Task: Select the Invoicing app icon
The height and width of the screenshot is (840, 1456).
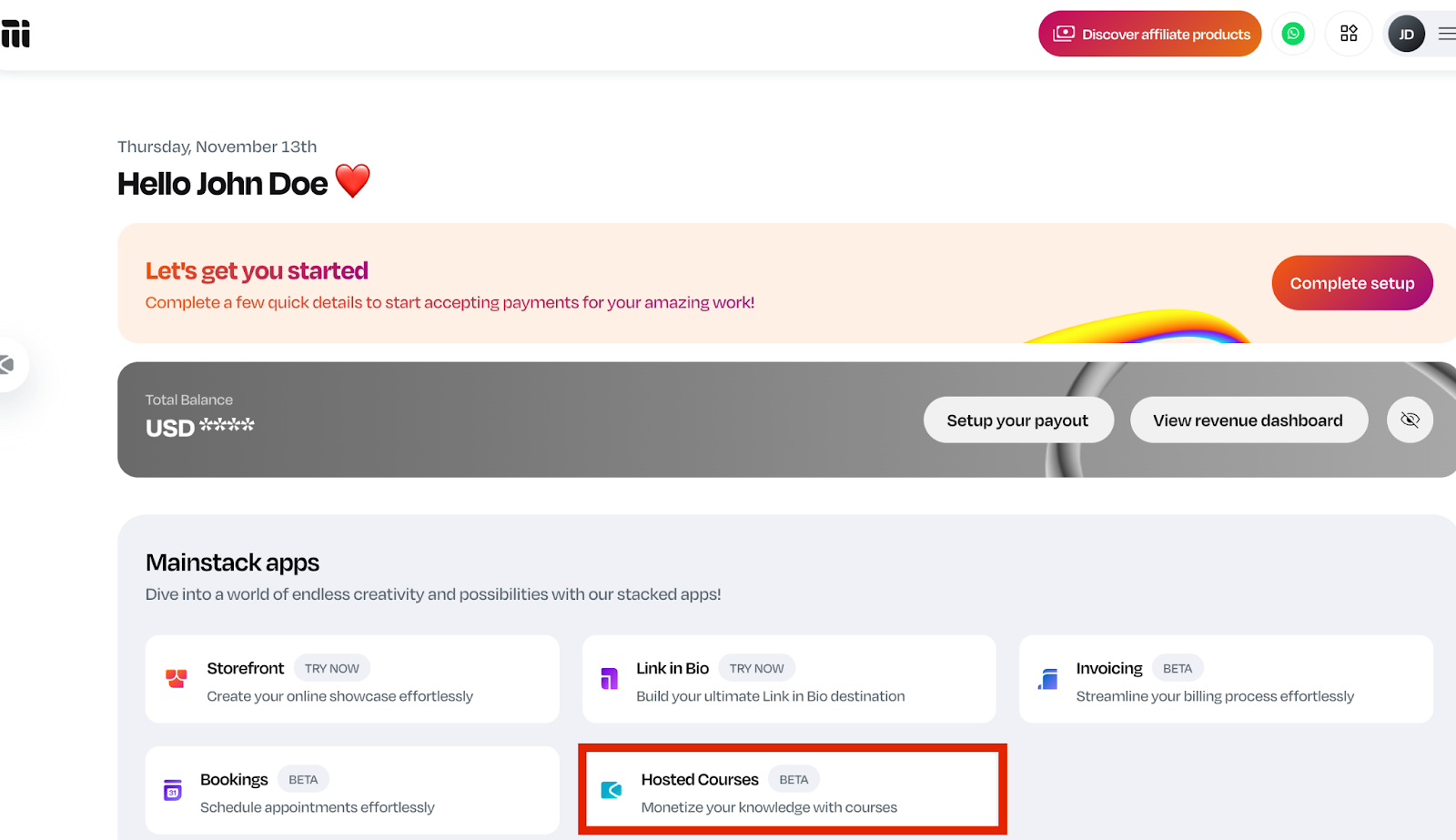Action: click(1048, 678)
